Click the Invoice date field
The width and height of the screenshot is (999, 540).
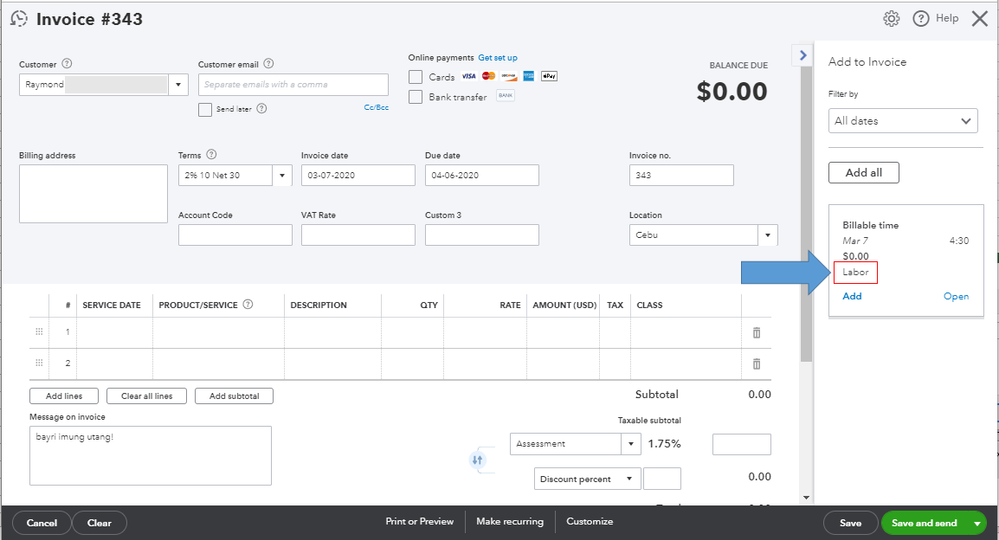coord(358,175)
